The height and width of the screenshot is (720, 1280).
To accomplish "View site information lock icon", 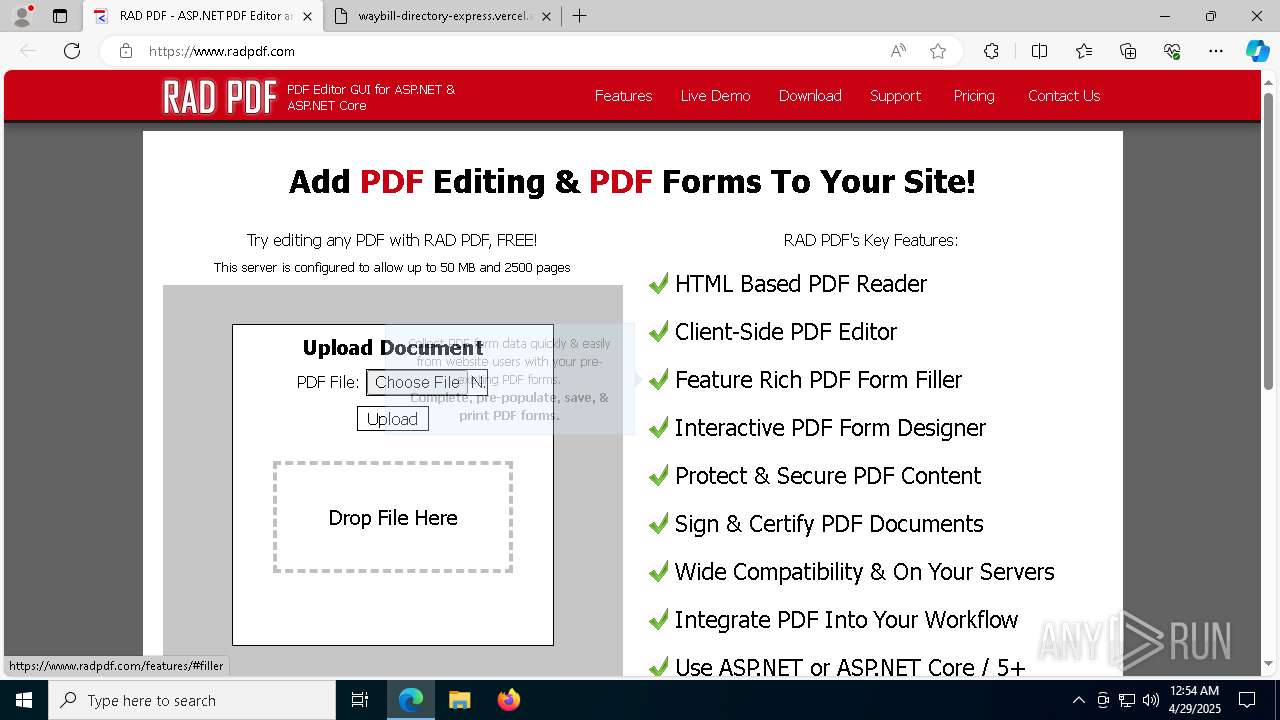I will (126, 51).
